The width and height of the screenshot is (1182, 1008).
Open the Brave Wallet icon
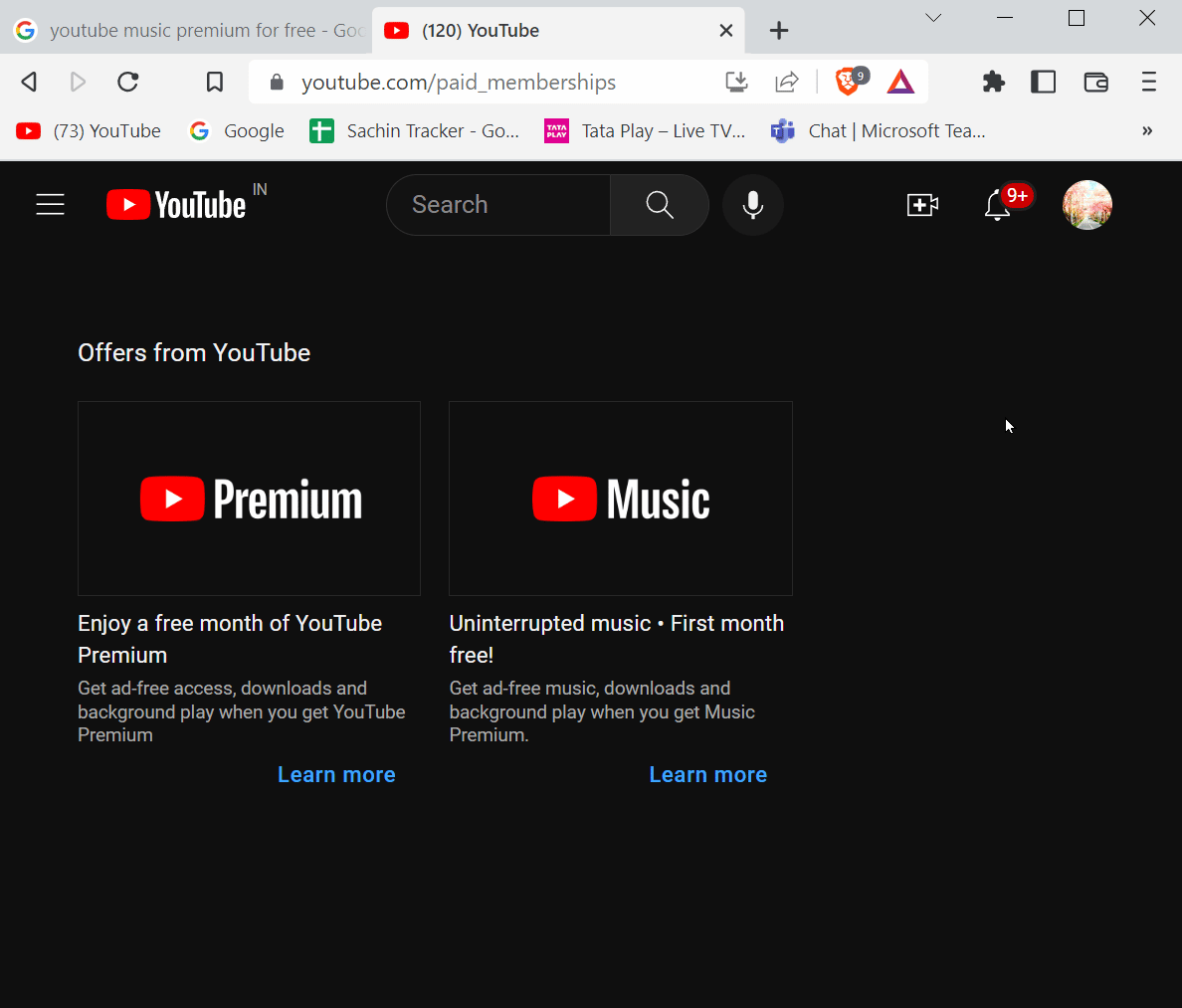point(1096,82)
